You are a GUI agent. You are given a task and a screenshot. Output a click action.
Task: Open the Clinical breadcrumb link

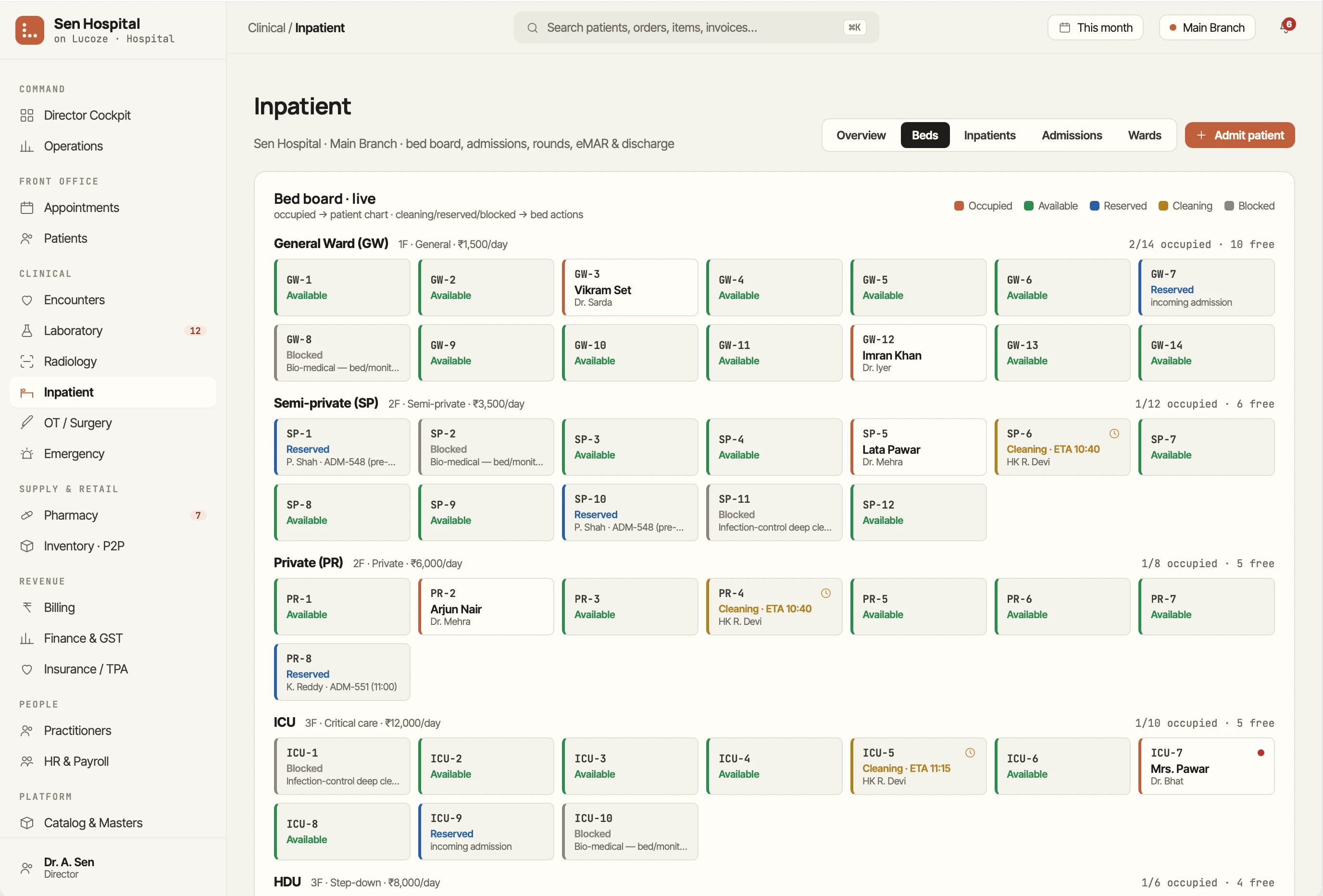[266, 27]
